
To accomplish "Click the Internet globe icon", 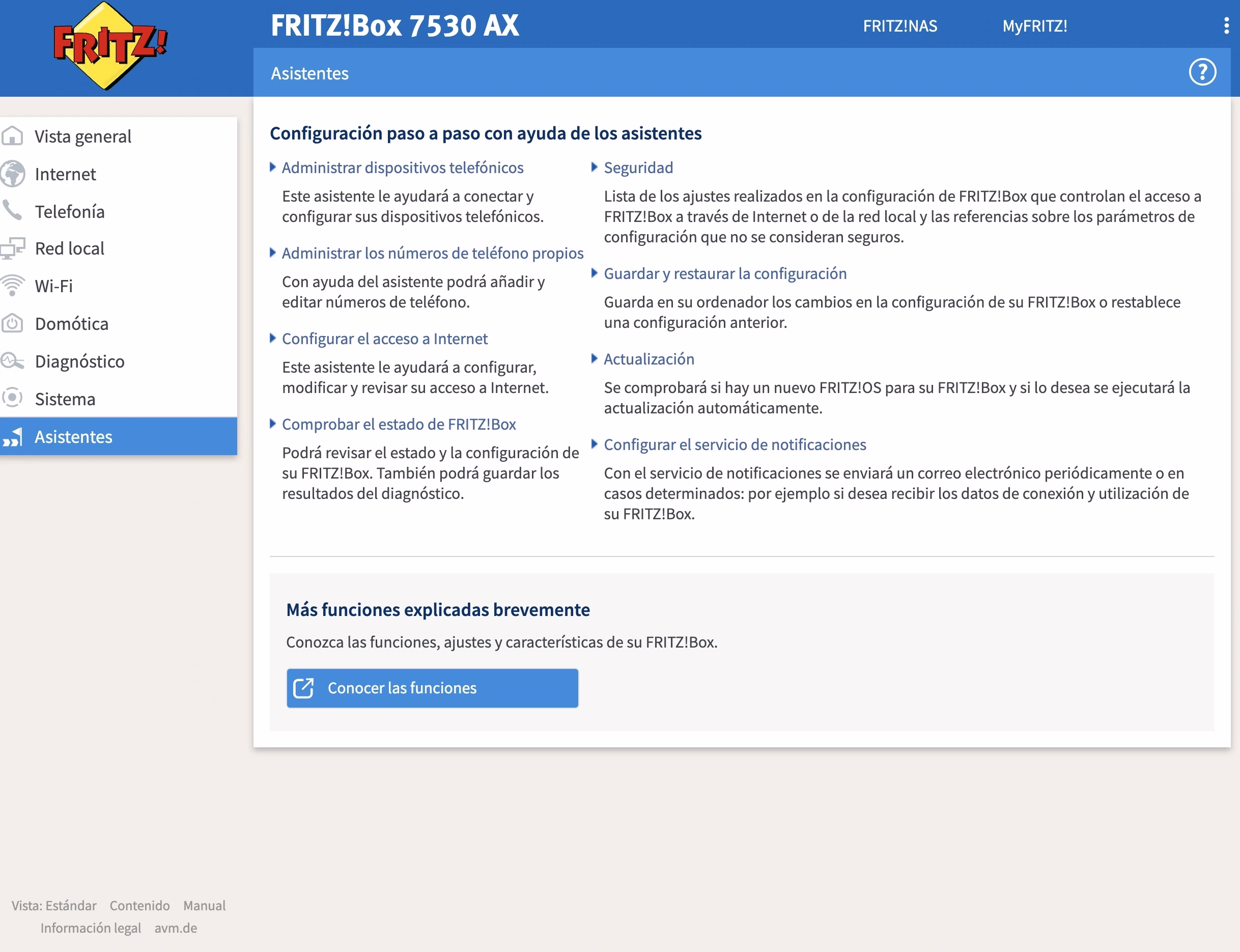I will pos(12,174).
